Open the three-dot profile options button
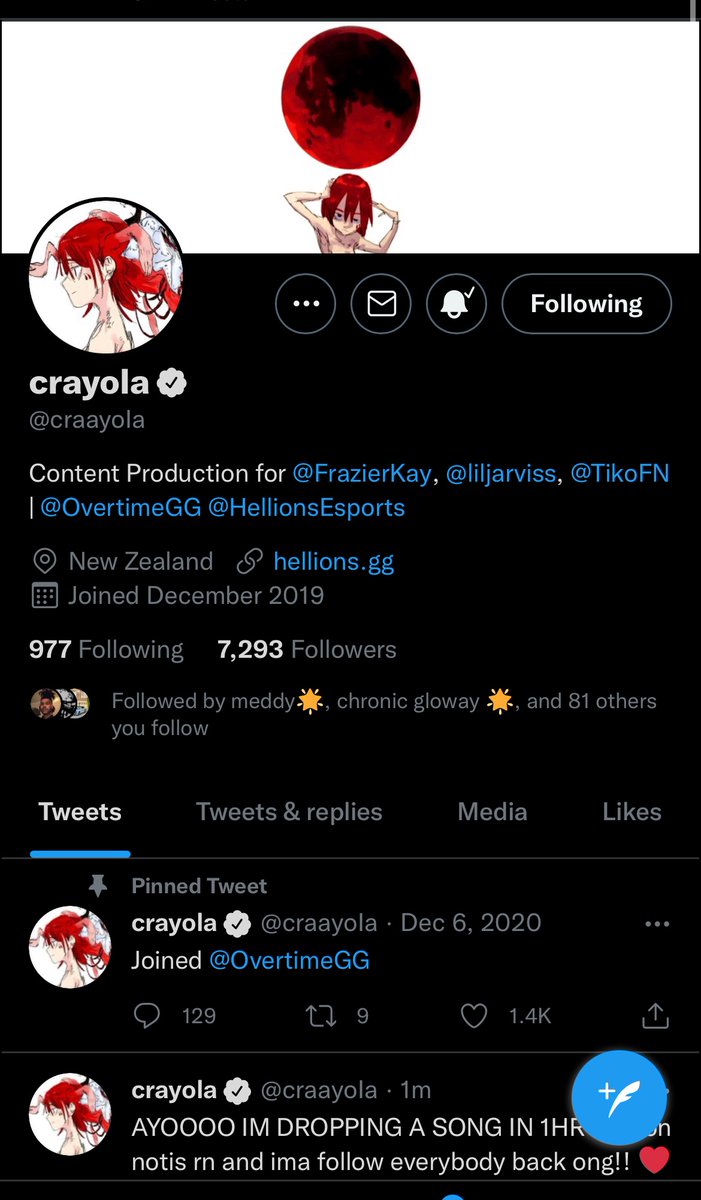 pyautogui.click(x=305, y=303)
